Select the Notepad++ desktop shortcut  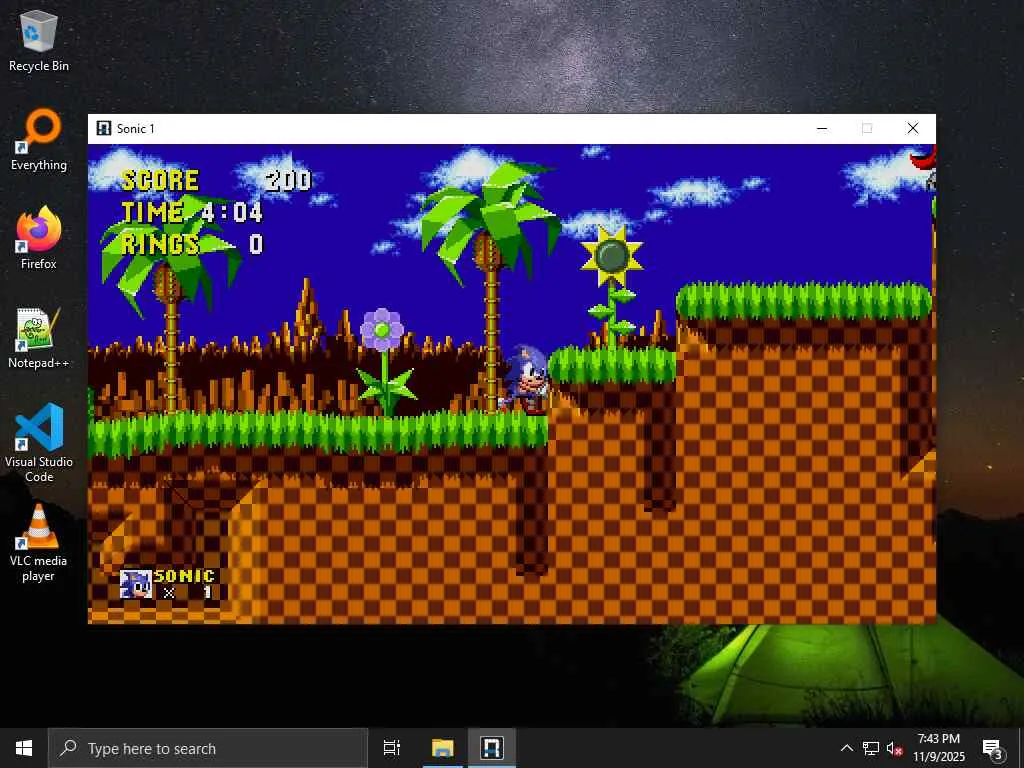pos(39,338)
